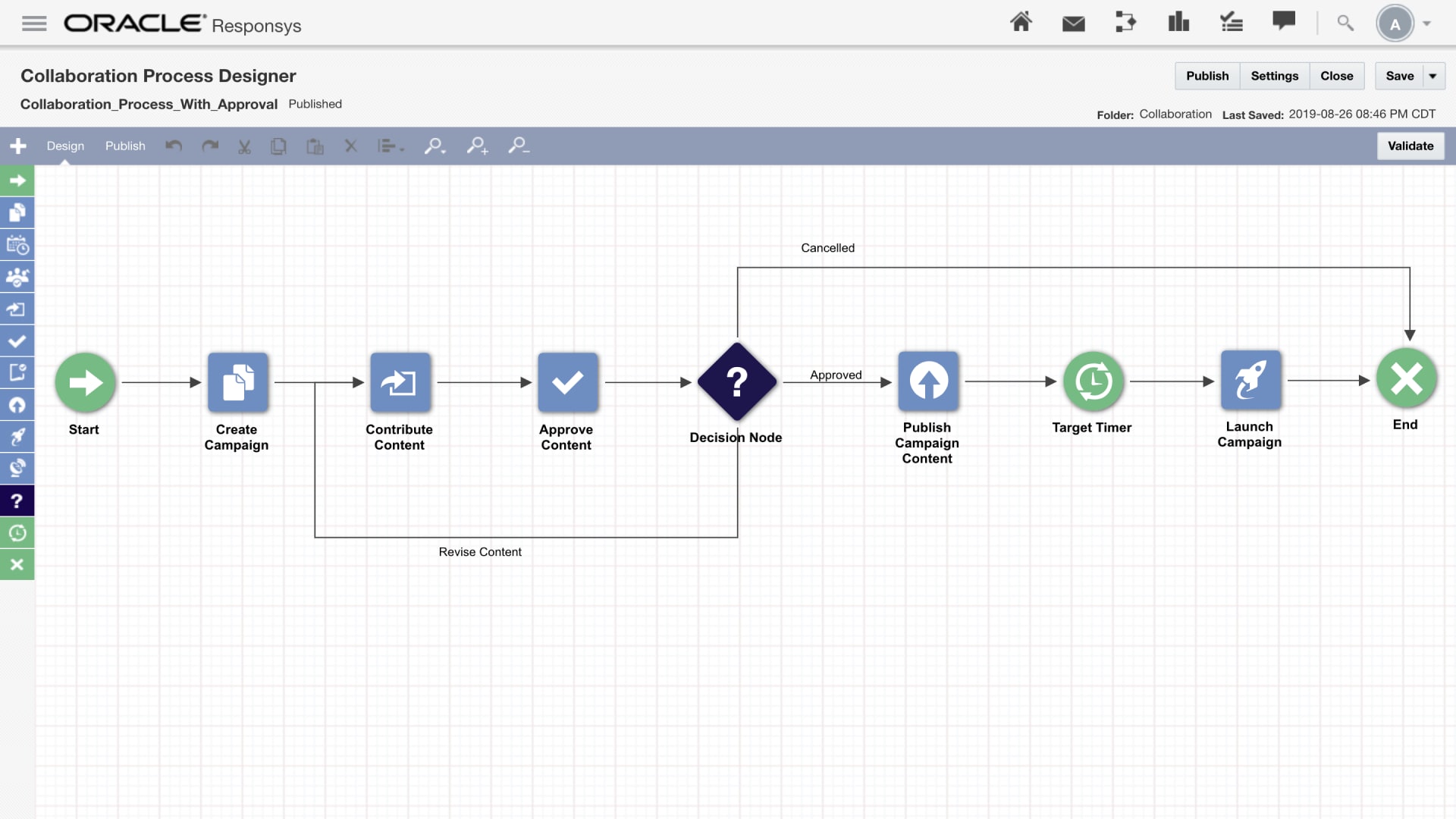Enable the align elements toolbar icon
Screen dimensions: 1456x819
pyautogui.click(x=389, y=145)
